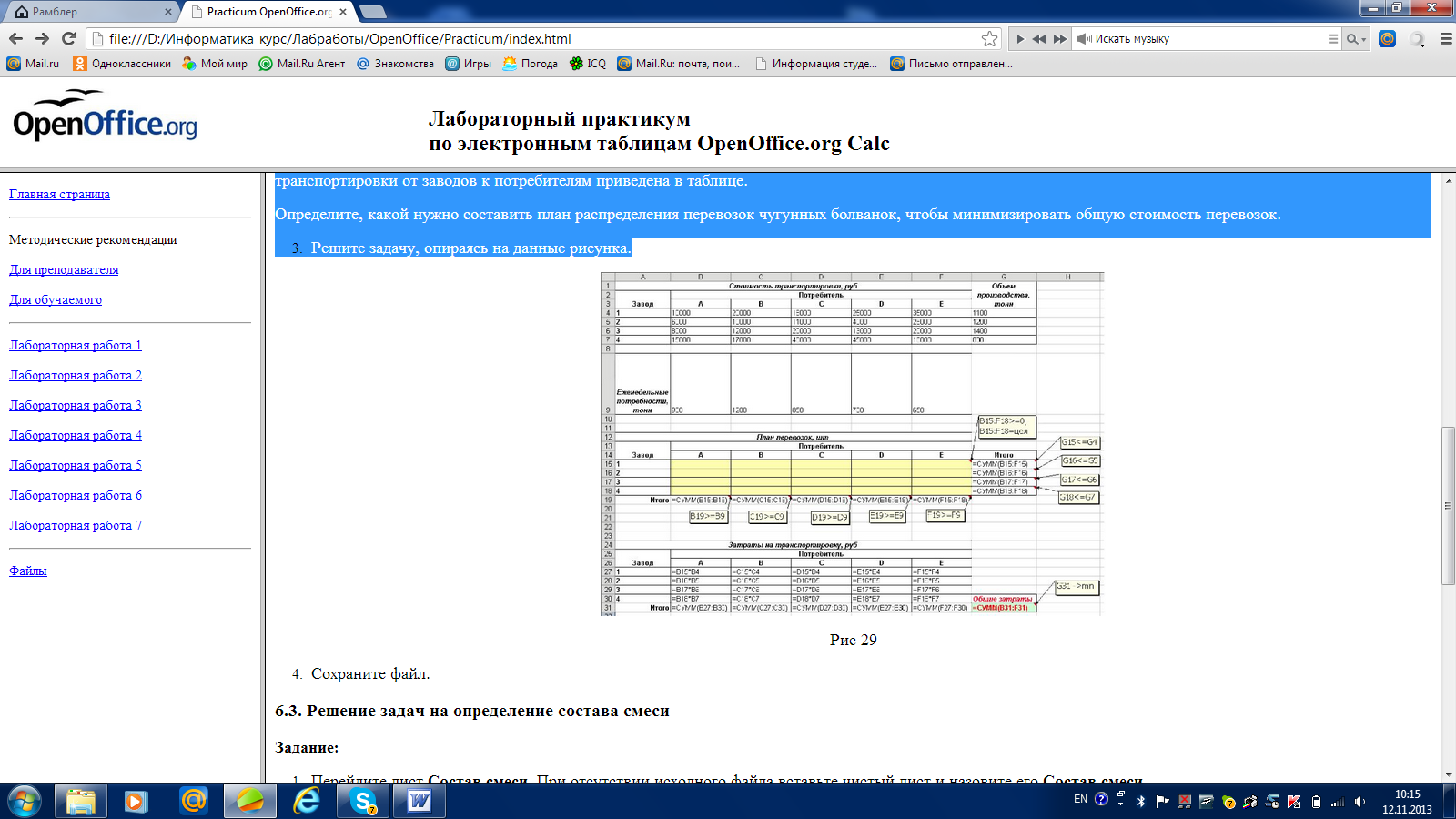Click the Bluetooth tray icon
Screen dimensions: 1456x819
[1141, 802]
